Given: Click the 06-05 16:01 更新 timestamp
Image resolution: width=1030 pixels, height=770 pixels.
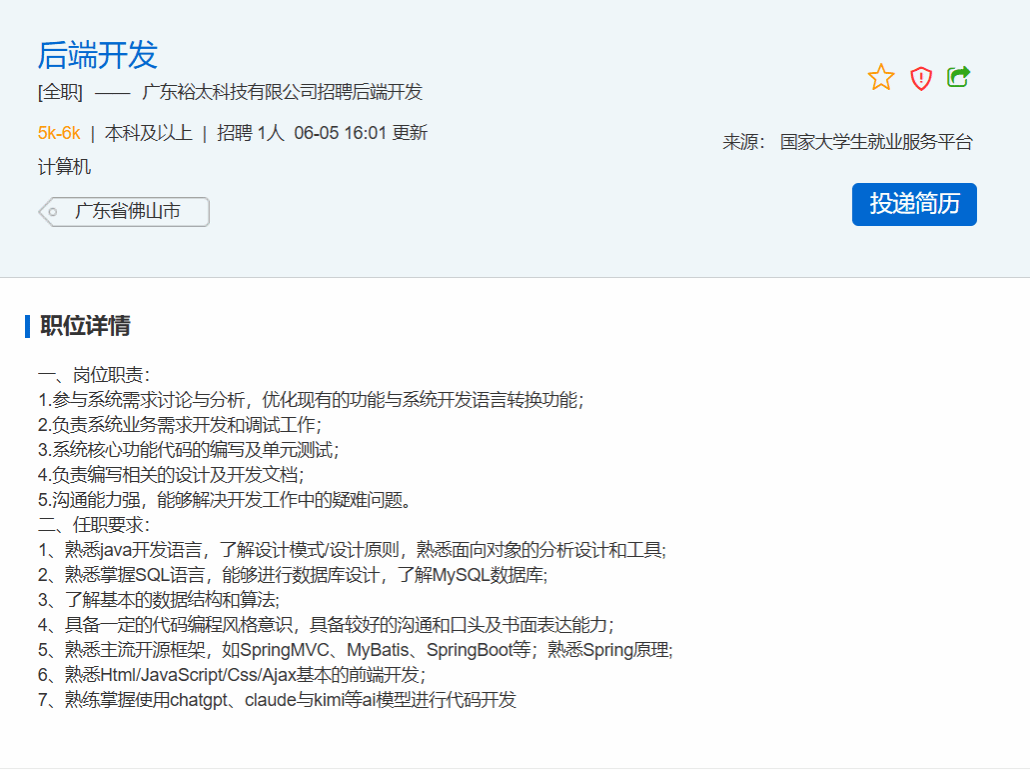Looking at the screenshot, I should pyautogui.click(x=360, y=133).
